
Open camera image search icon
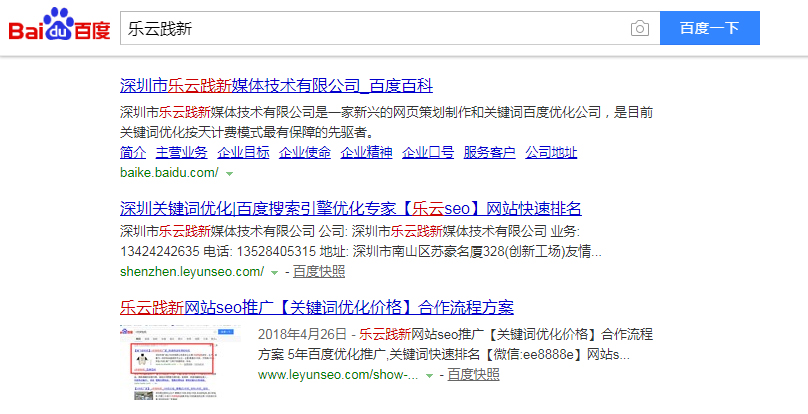tap(639, 28)
